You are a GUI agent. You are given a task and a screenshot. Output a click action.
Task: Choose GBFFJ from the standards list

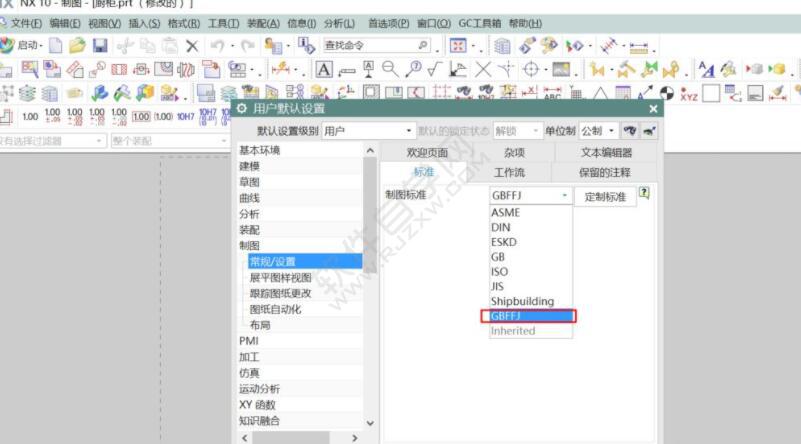[531, 316]
